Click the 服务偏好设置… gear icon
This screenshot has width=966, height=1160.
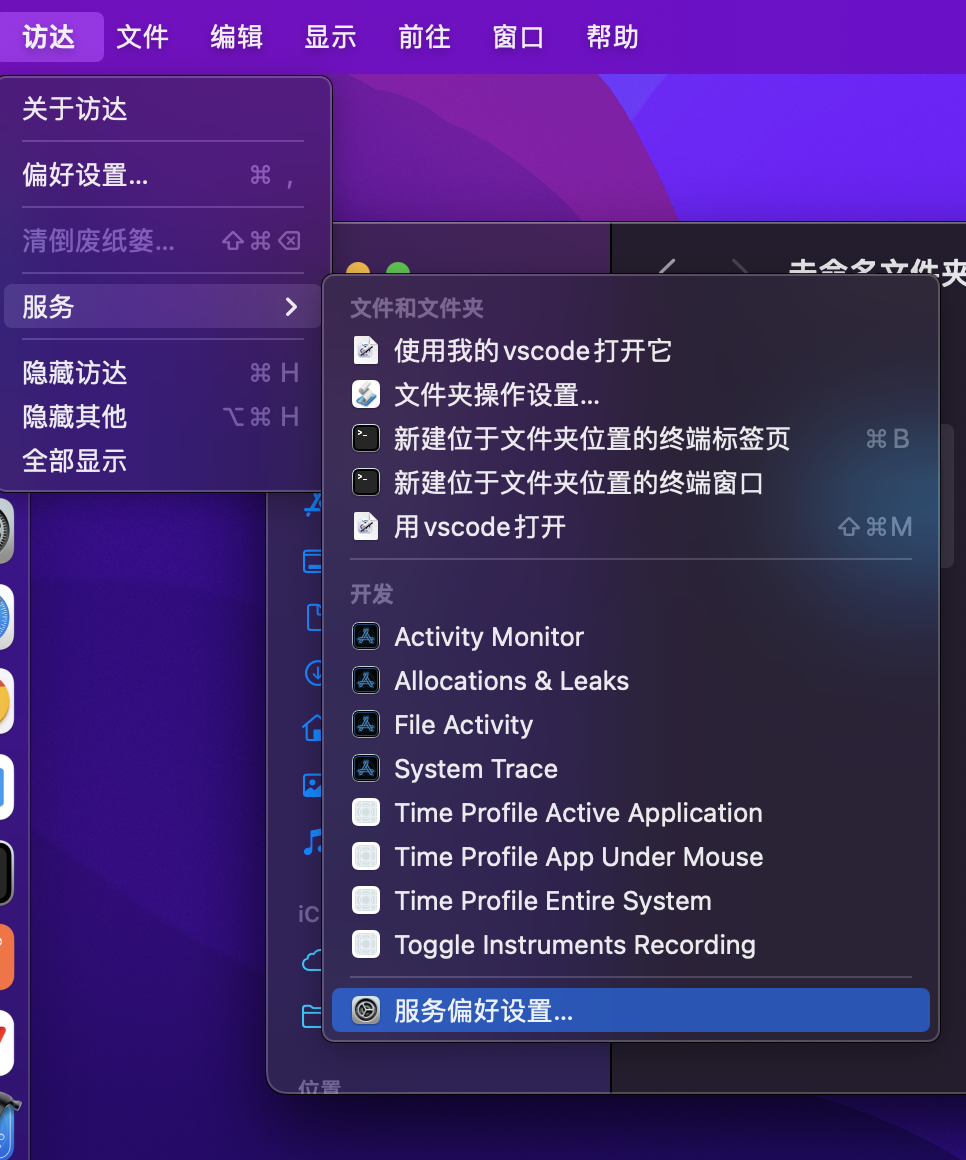[x=365, y=1010]
